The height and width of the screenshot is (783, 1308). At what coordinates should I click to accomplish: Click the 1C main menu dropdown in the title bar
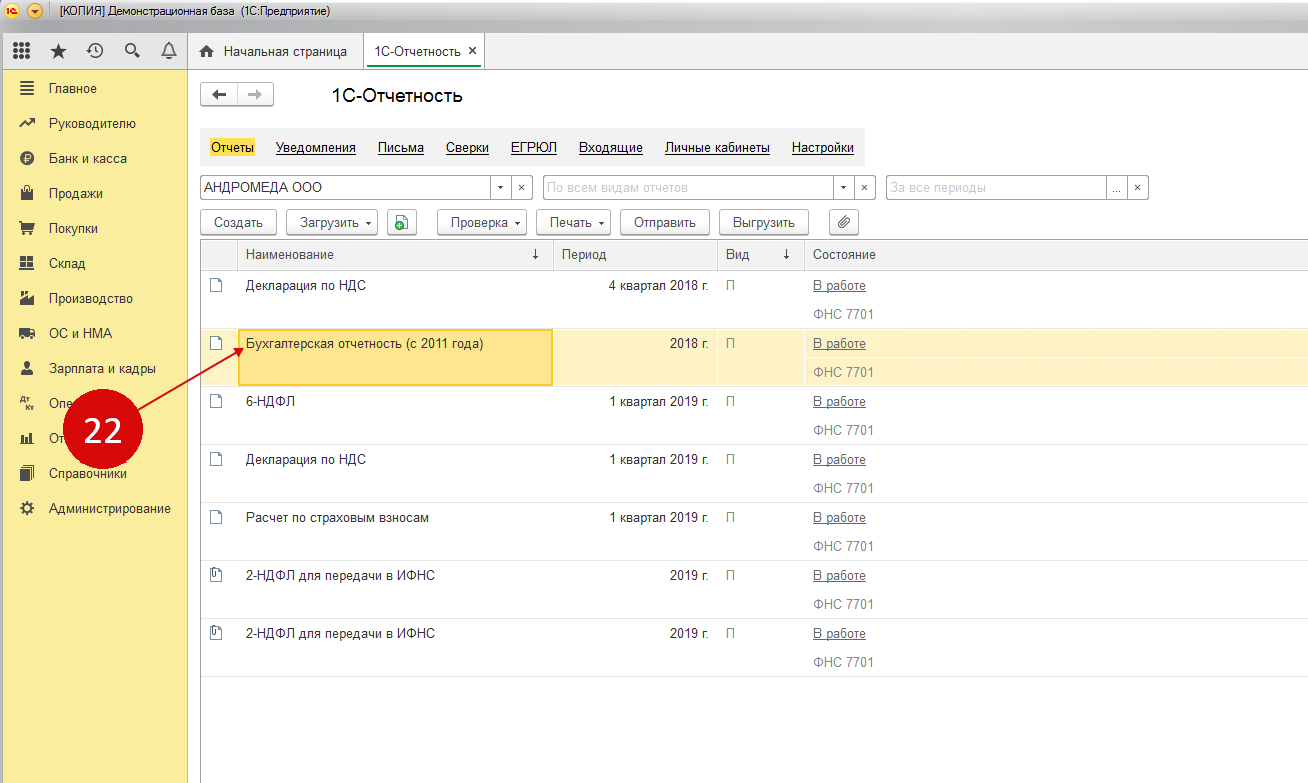(x=35, y=11)
